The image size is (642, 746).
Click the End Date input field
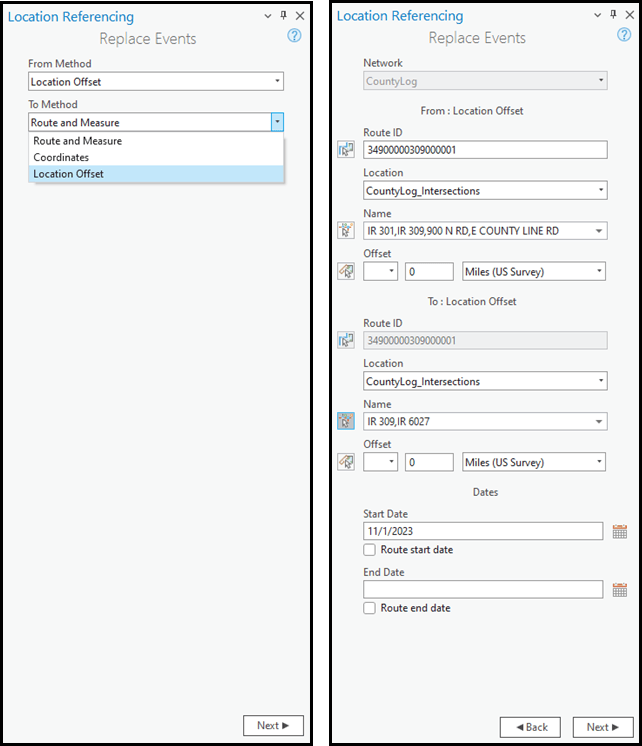(483, 590)
